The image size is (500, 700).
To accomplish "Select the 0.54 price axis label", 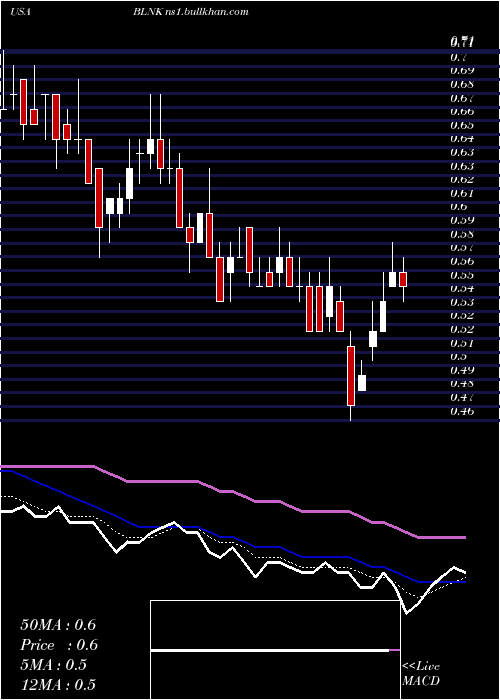I will tap(462, 289).
